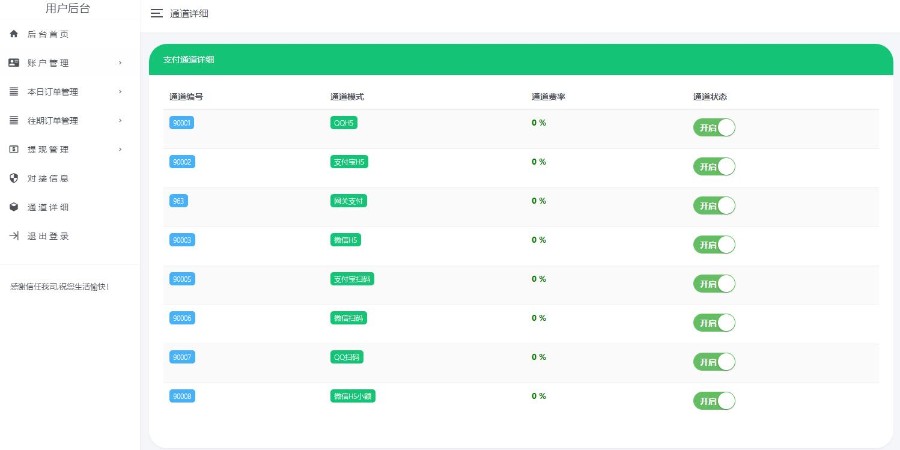
Task: Expand the 本日订单管理 submenu arrow
Action: click(120, 92)
